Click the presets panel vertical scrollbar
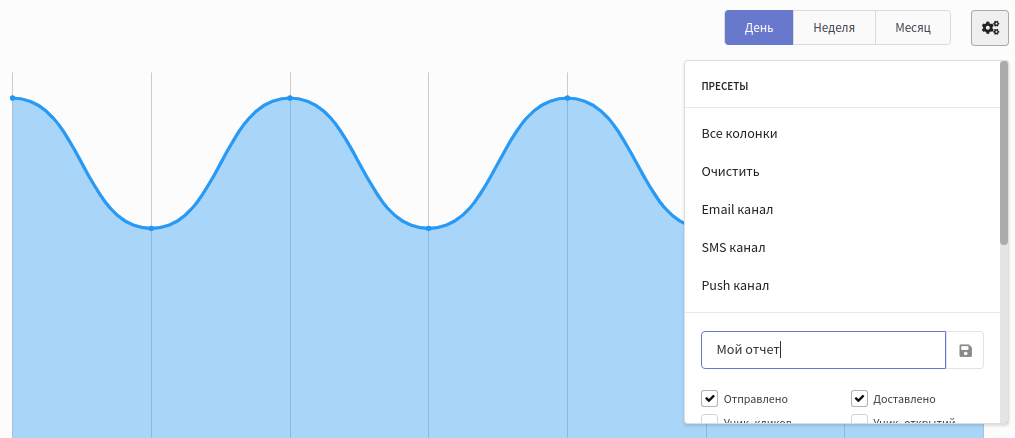 click(1003, 153)
